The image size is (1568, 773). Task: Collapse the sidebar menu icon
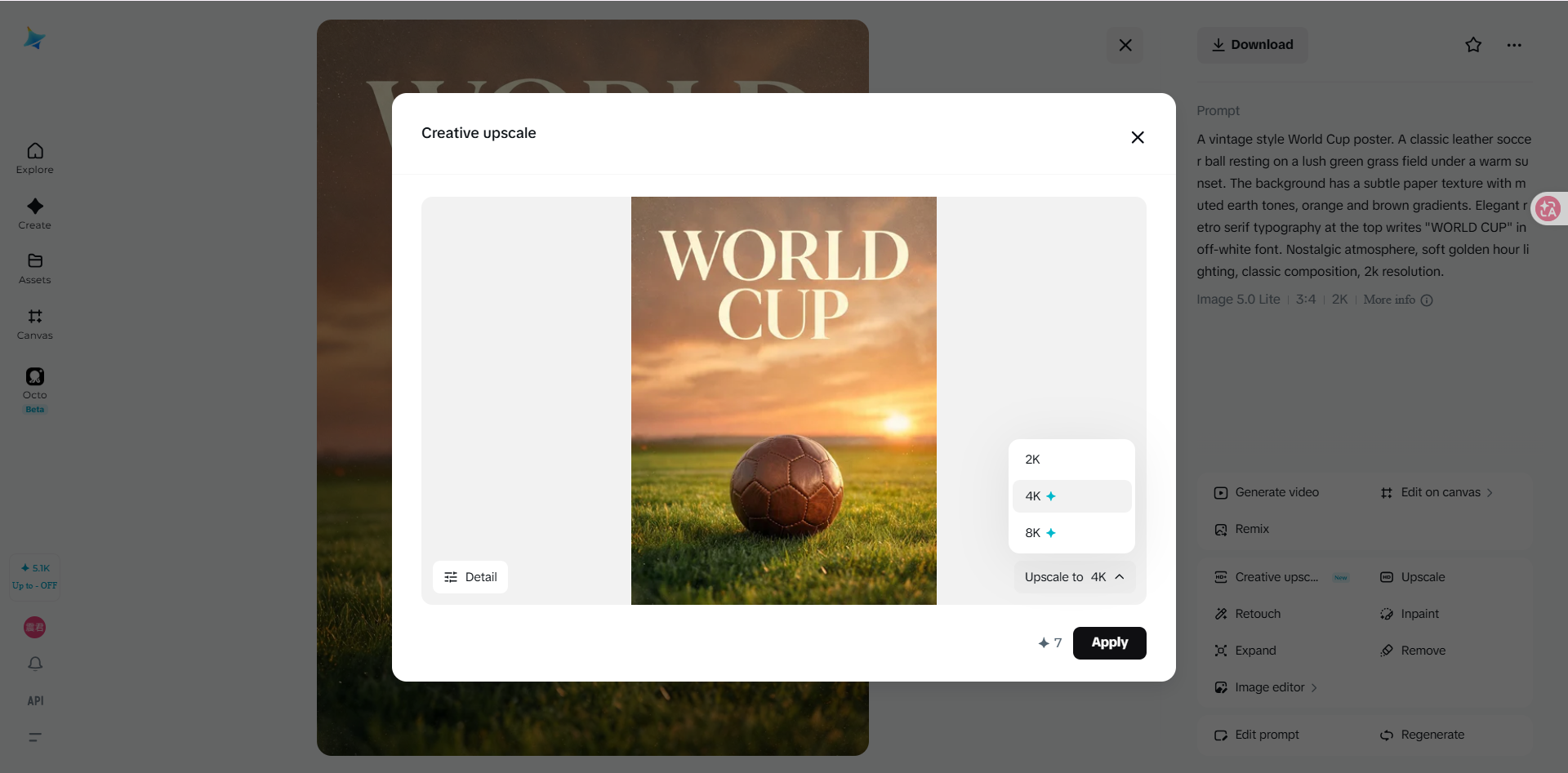click(x=35, y=737)
